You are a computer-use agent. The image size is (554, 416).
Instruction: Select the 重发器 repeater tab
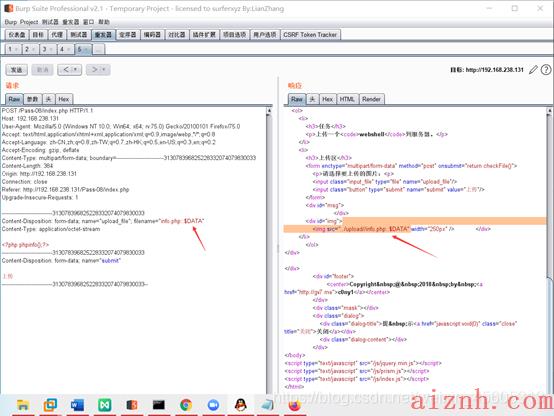pos(104,35)
